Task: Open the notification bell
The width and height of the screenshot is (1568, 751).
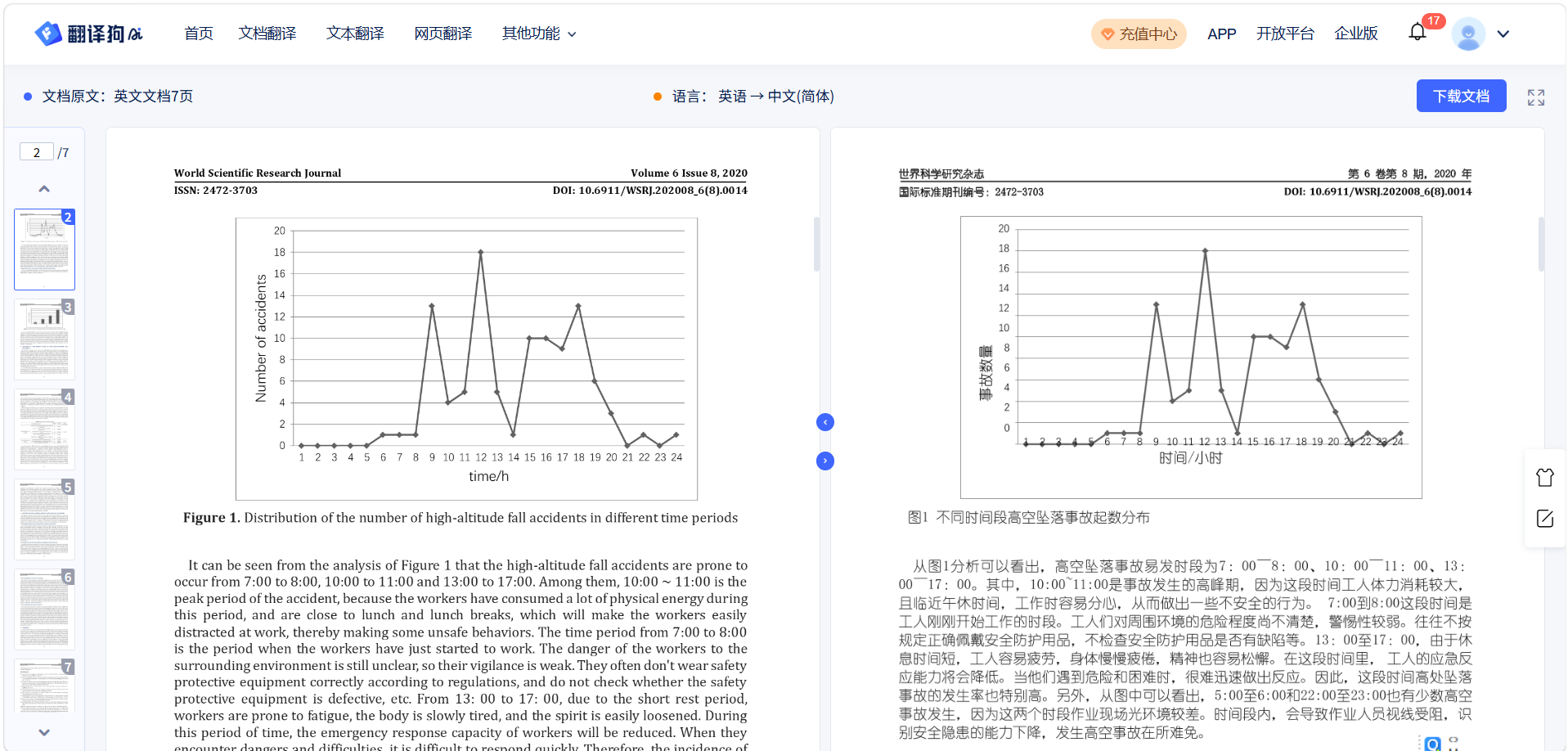Action: pos(1417,33)
